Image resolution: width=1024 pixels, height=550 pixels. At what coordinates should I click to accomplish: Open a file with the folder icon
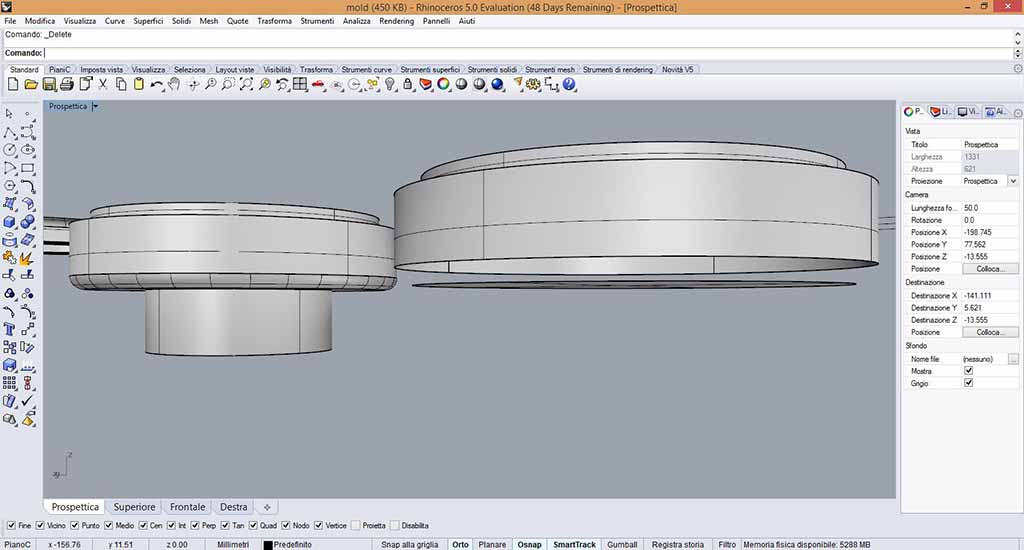pyautogui.click(x=31, y=84)
